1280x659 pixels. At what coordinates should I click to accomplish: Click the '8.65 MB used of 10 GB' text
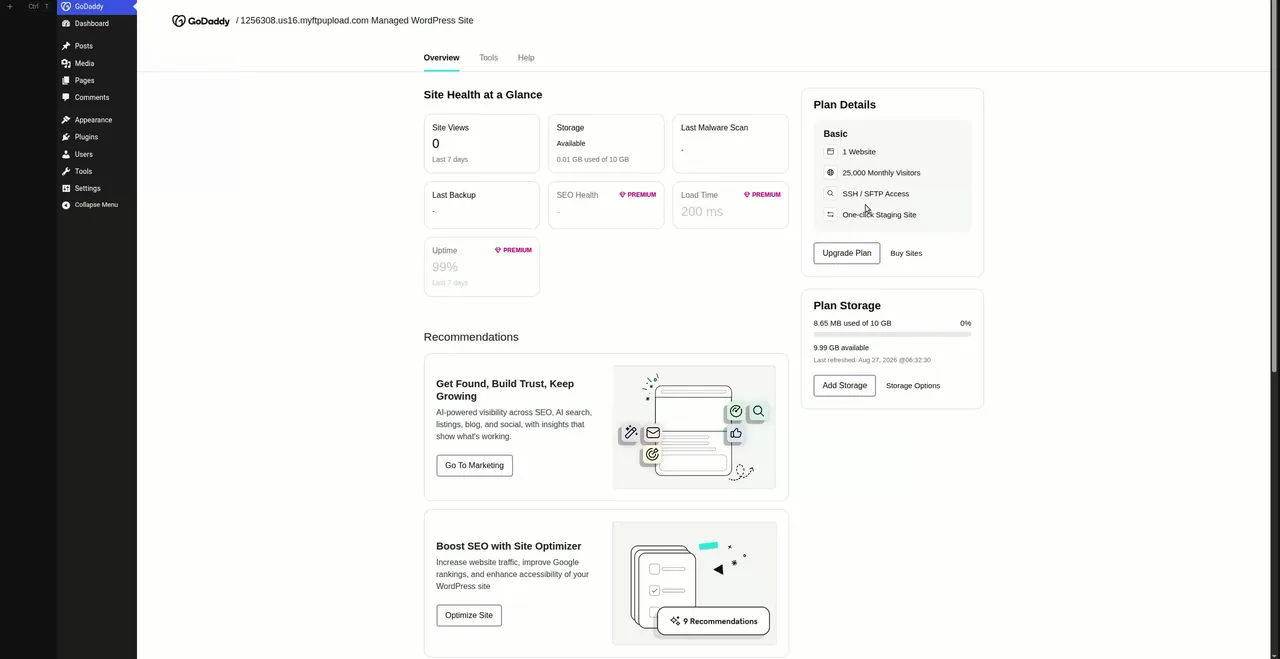(853, 323)
